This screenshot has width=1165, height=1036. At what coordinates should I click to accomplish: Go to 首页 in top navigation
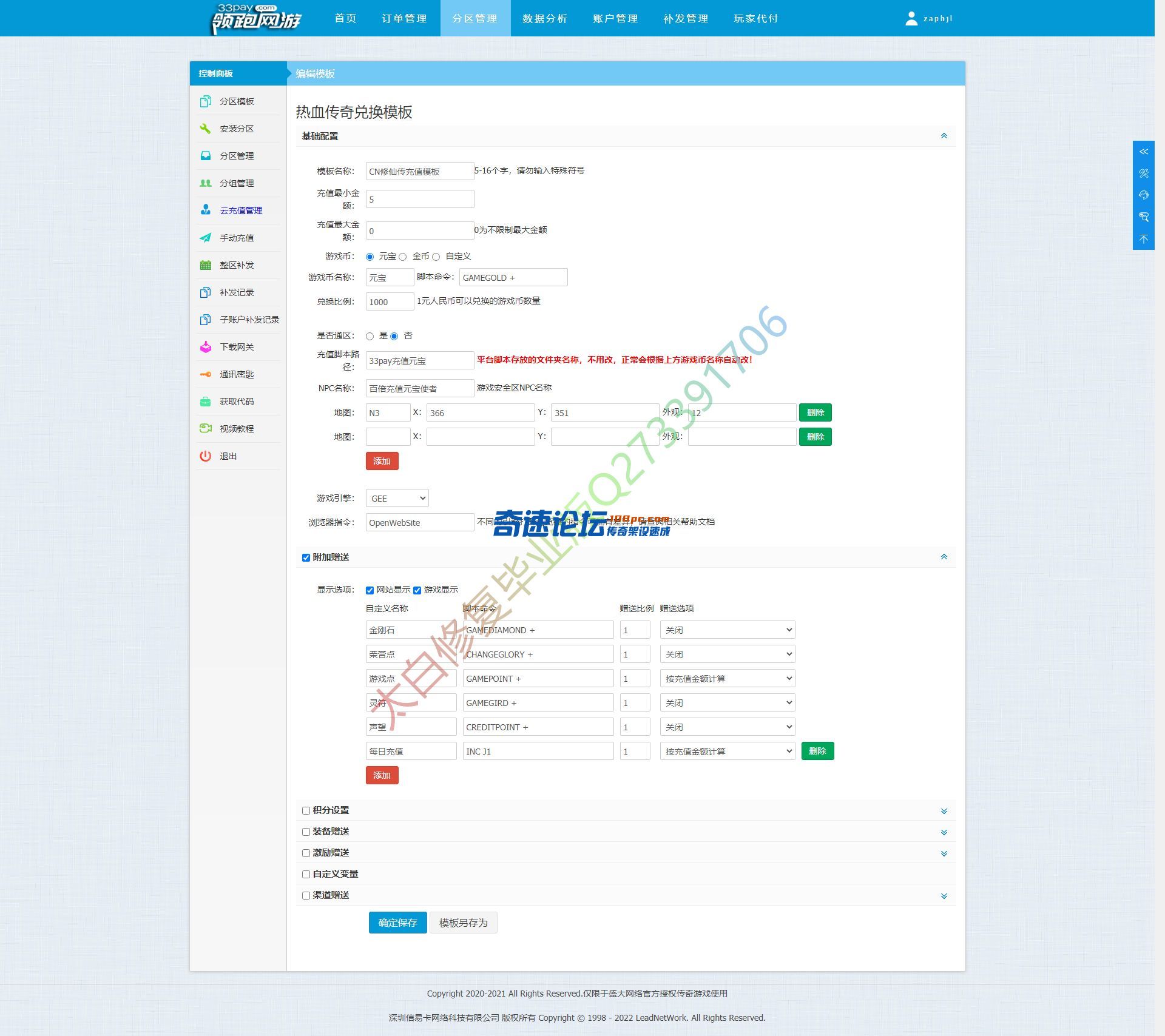coord(345,18)
